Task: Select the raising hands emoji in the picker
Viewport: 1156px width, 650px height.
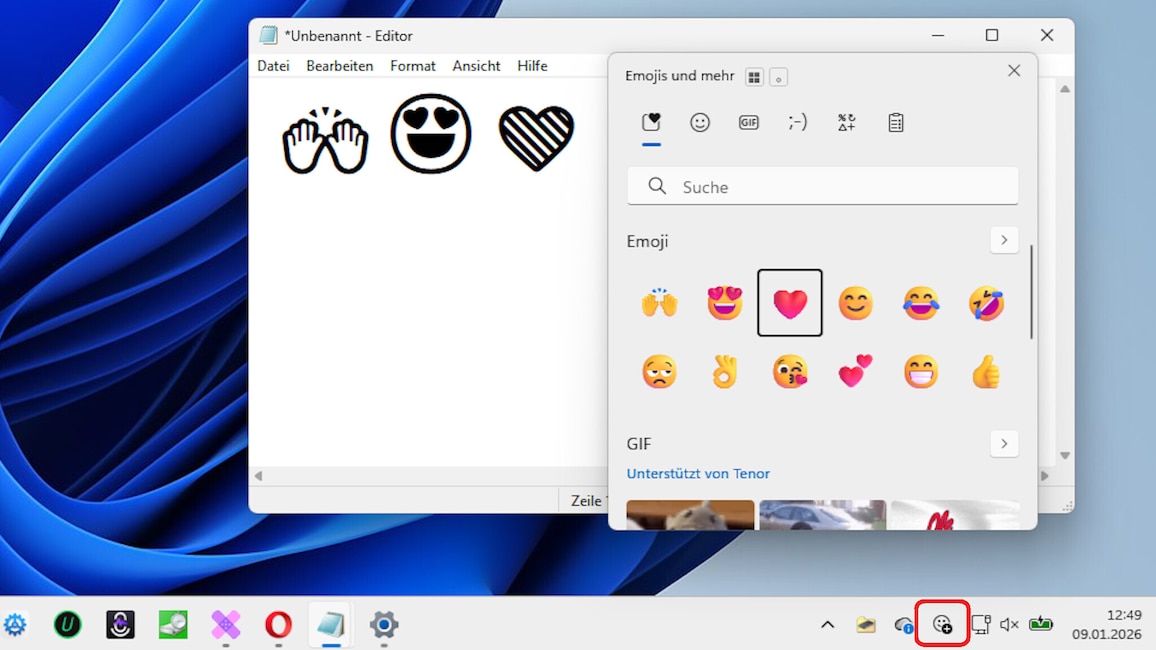Action: point(659,303)
